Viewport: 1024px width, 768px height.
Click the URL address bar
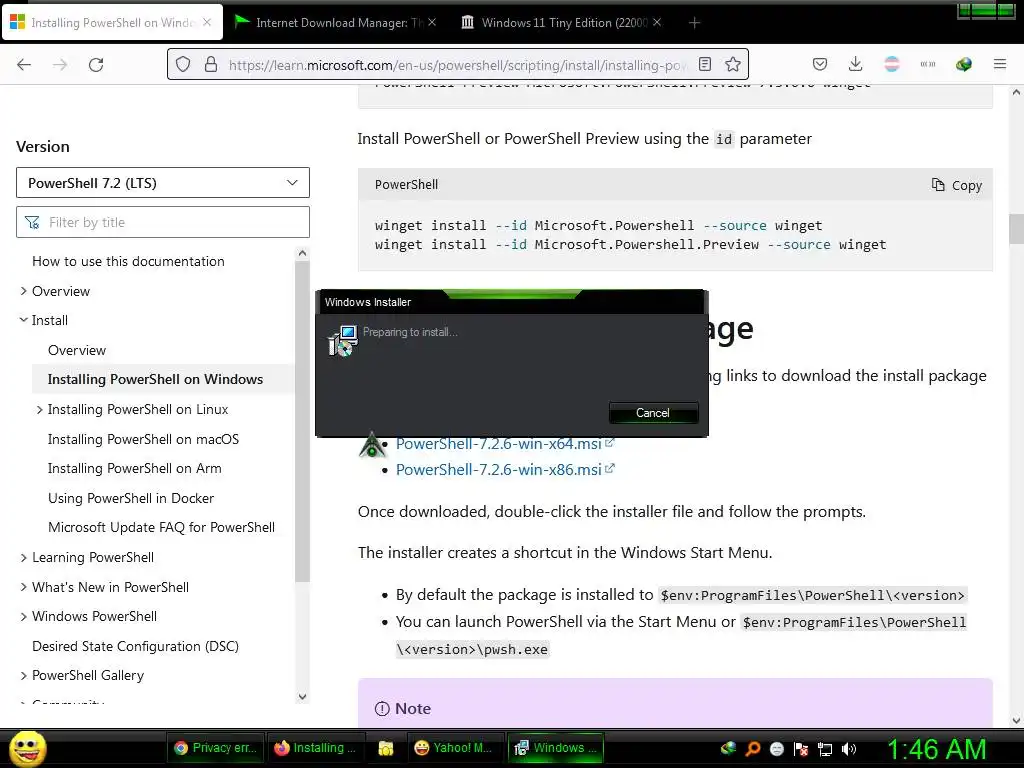point(457,65)
